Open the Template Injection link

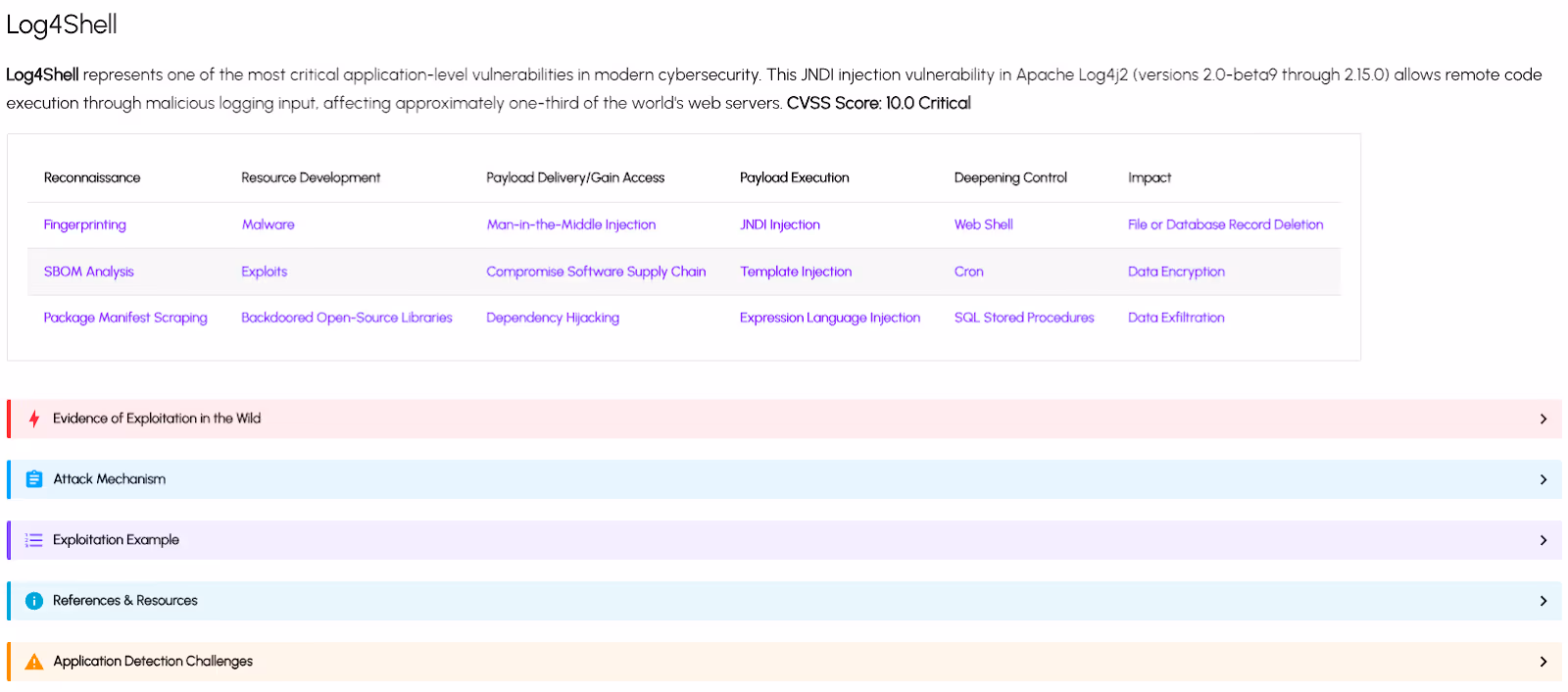pyautogui.click(x=796, y=272)
